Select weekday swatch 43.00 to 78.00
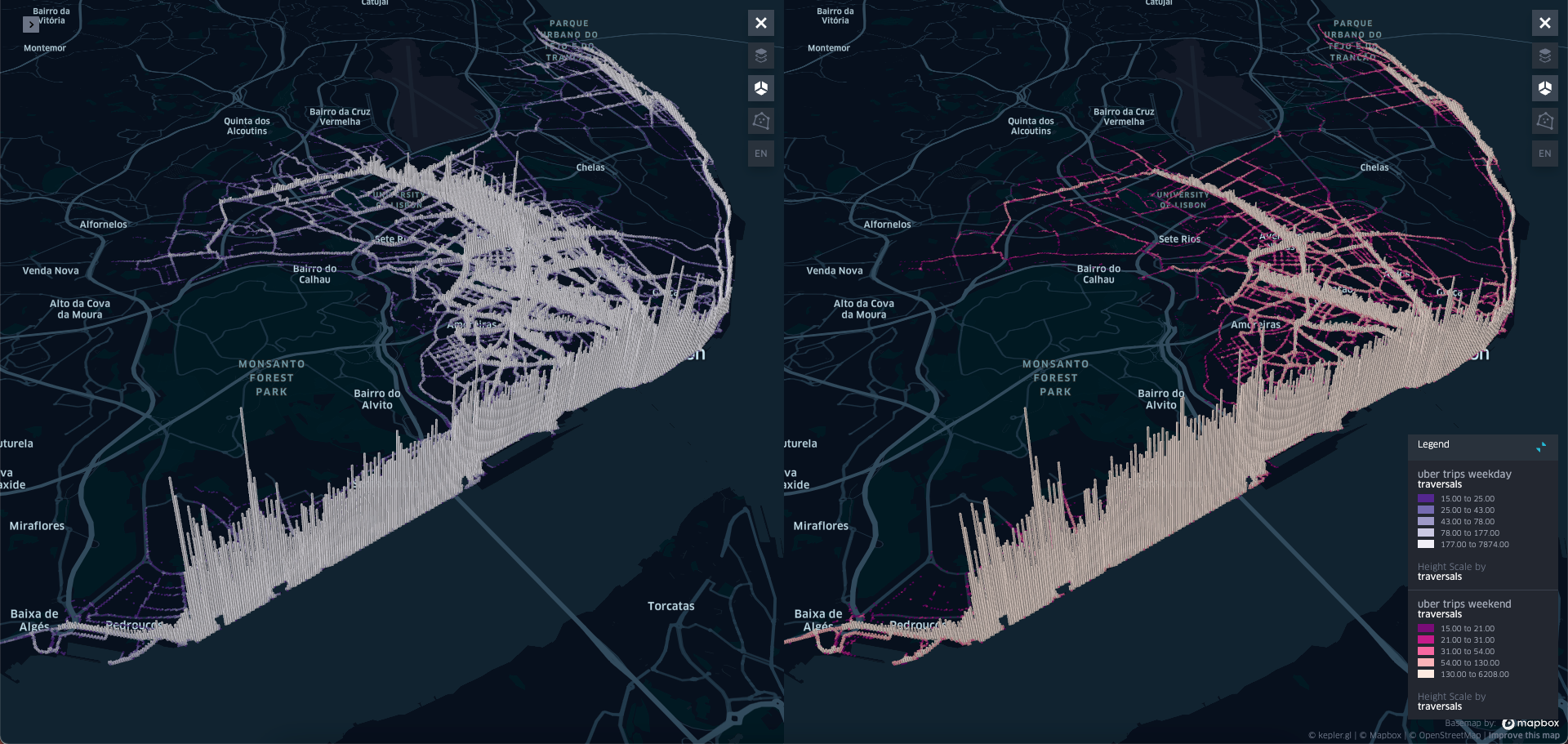Viewport: 1568px width, 744px height. click(x=1426, y=521)
